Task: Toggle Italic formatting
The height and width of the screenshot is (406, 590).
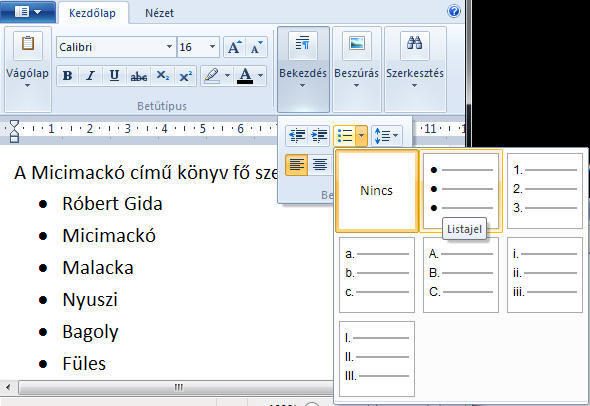Action: click(x=90, y=76)
